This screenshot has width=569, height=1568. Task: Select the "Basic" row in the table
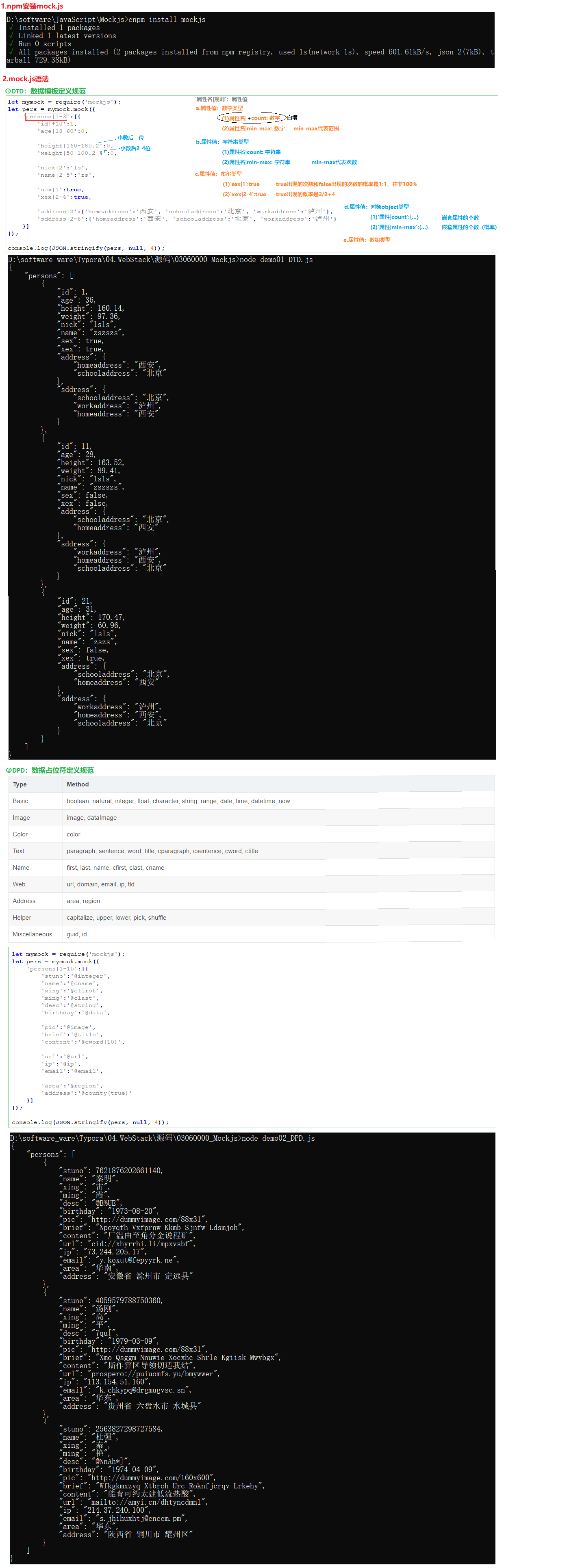point(21,801)
